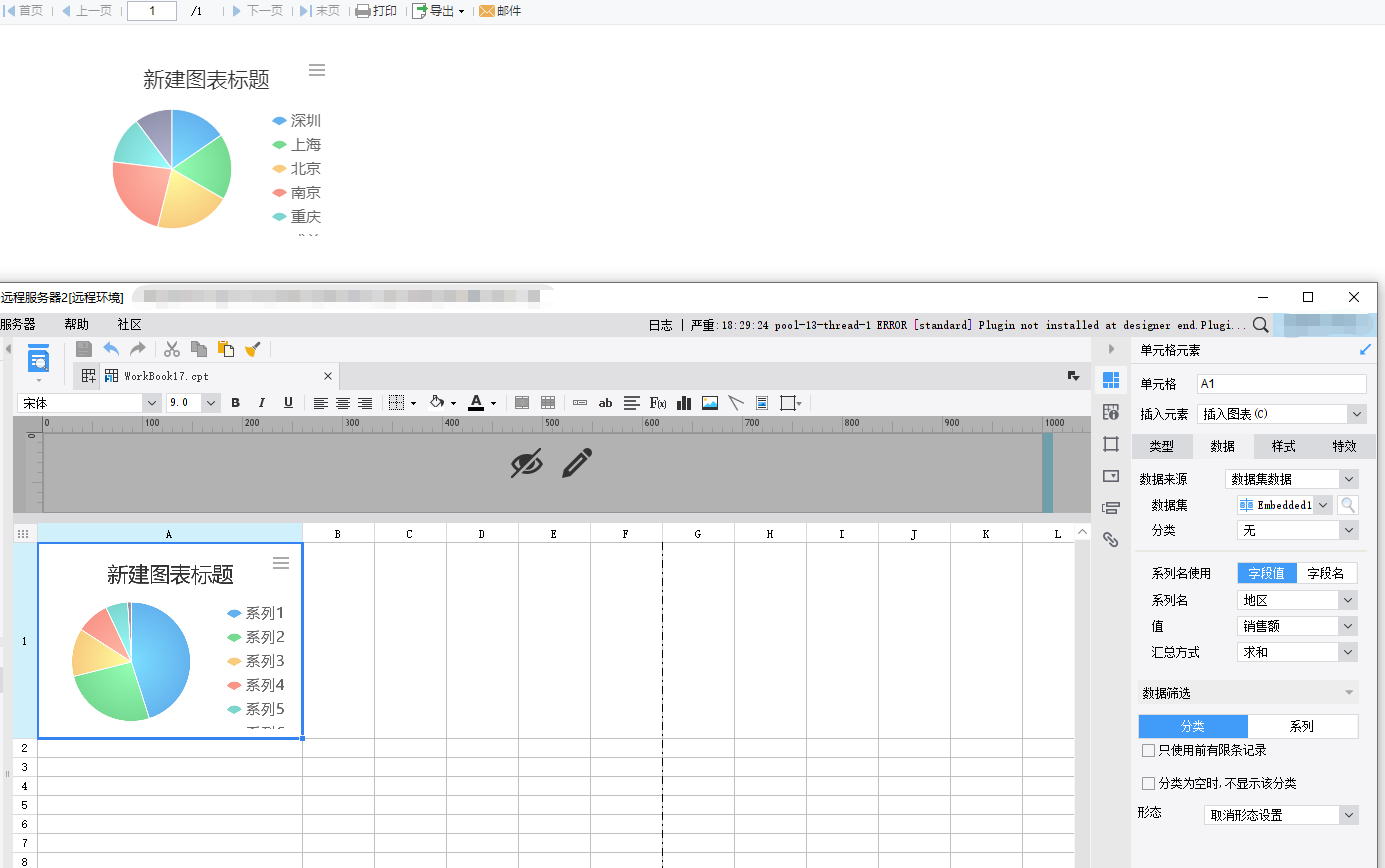
Task: Open the 社区 menu
Action: (129, 325)
